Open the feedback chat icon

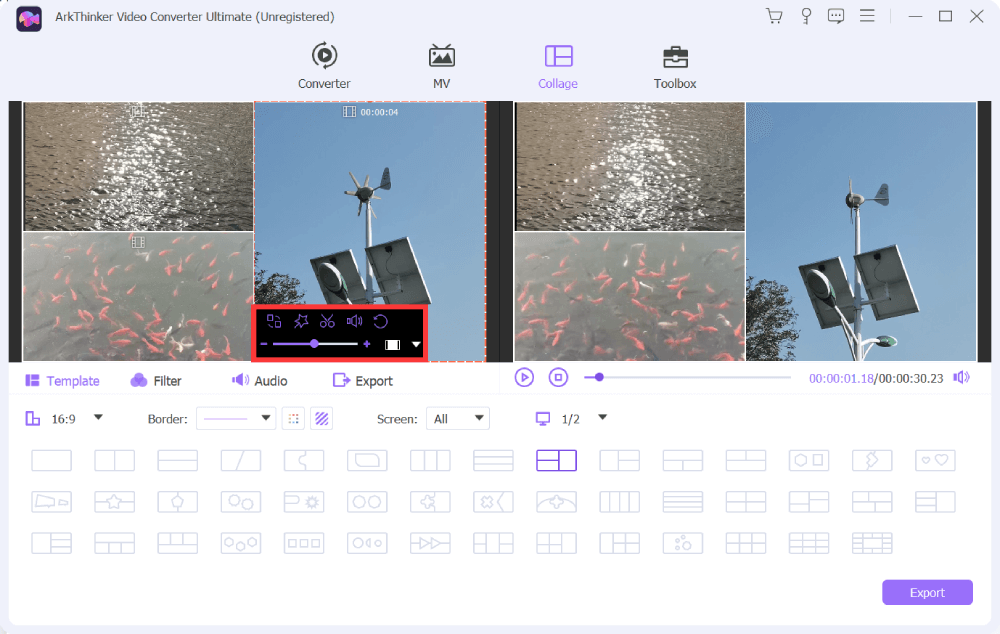[836, 16]
